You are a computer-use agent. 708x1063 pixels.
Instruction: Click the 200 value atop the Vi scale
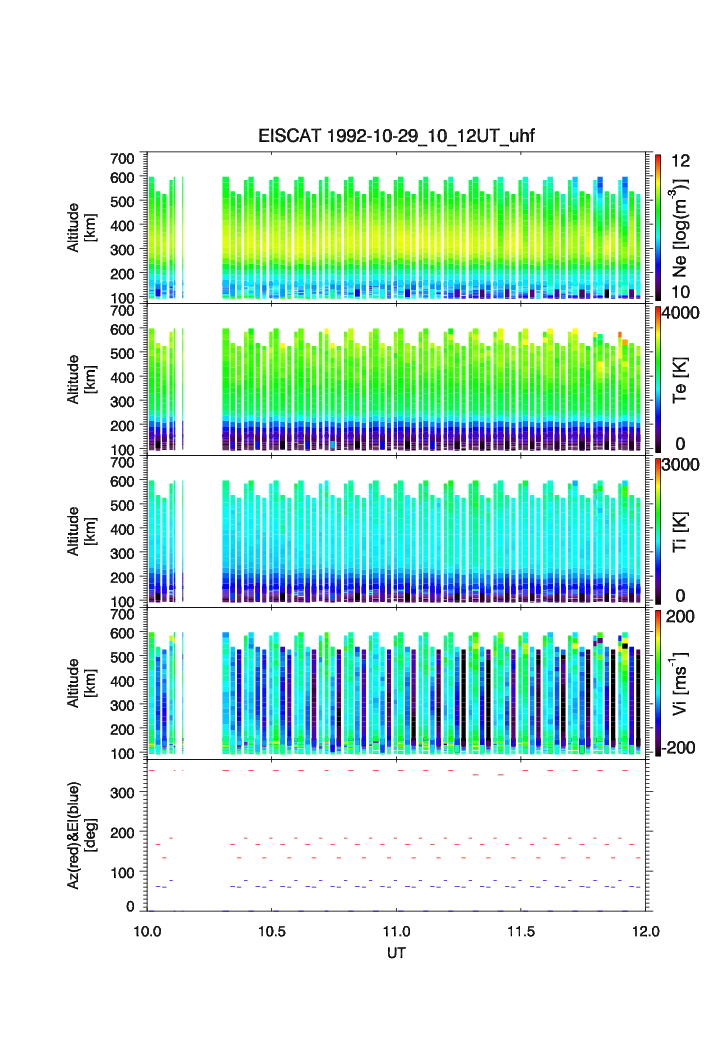pos(680,617)
